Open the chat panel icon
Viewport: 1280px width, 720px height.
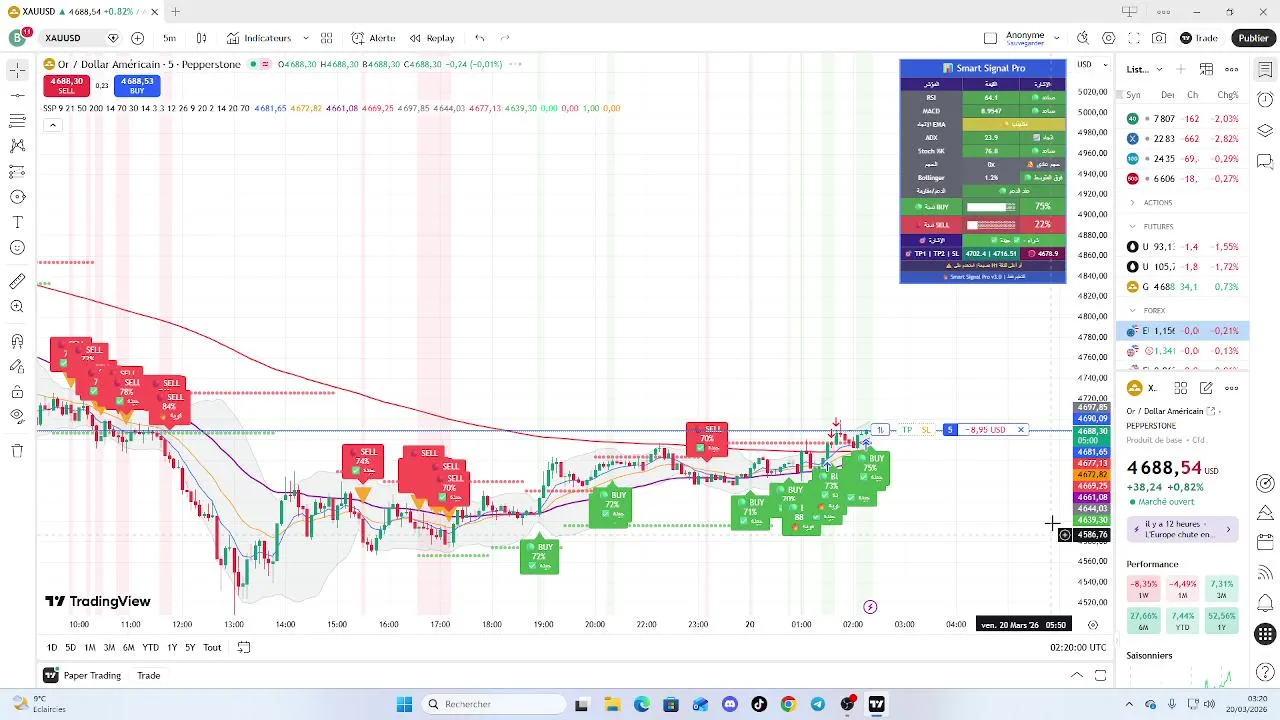tap(1265, 161)
